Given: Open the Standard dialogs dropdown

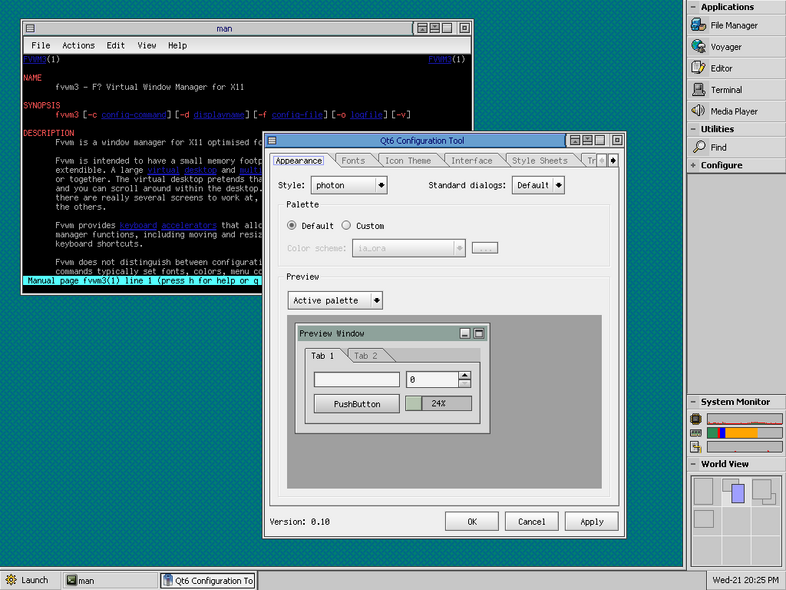Looking at the screenshot, I should click(x=538, y=185).
